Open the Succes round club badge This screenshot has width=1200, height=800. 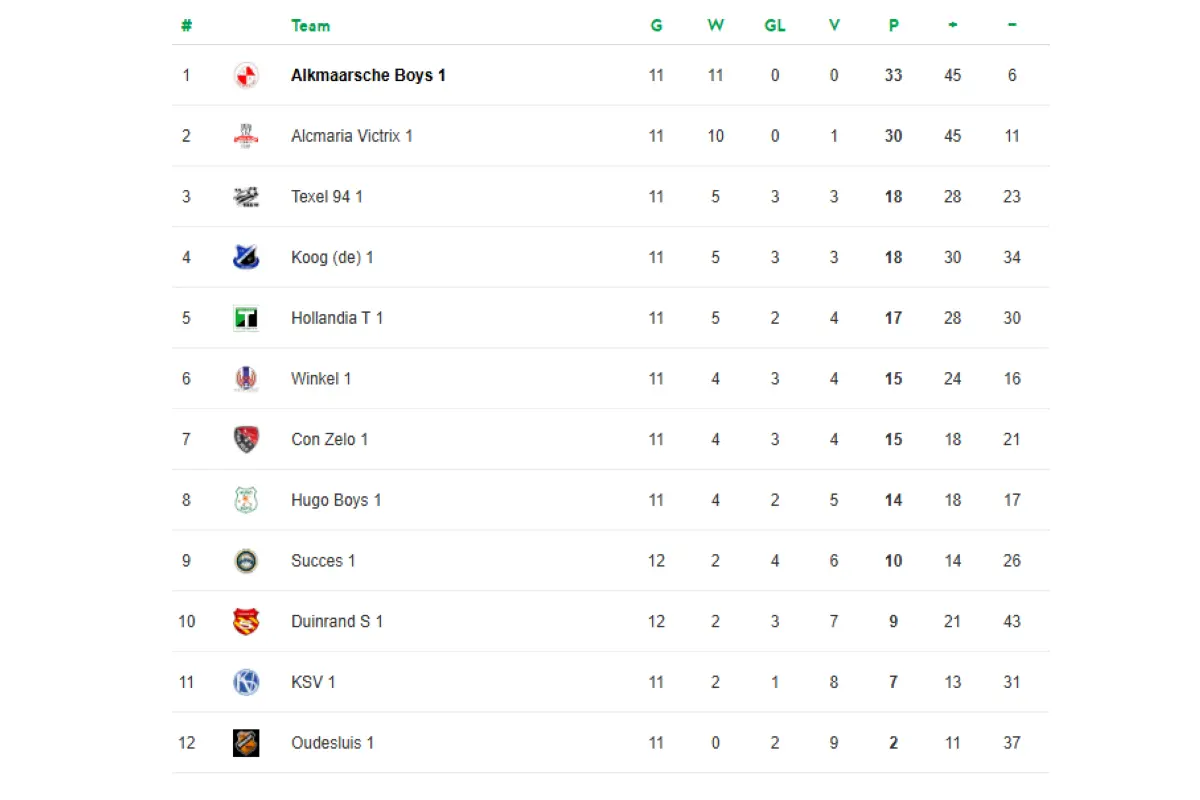point(246,561)
